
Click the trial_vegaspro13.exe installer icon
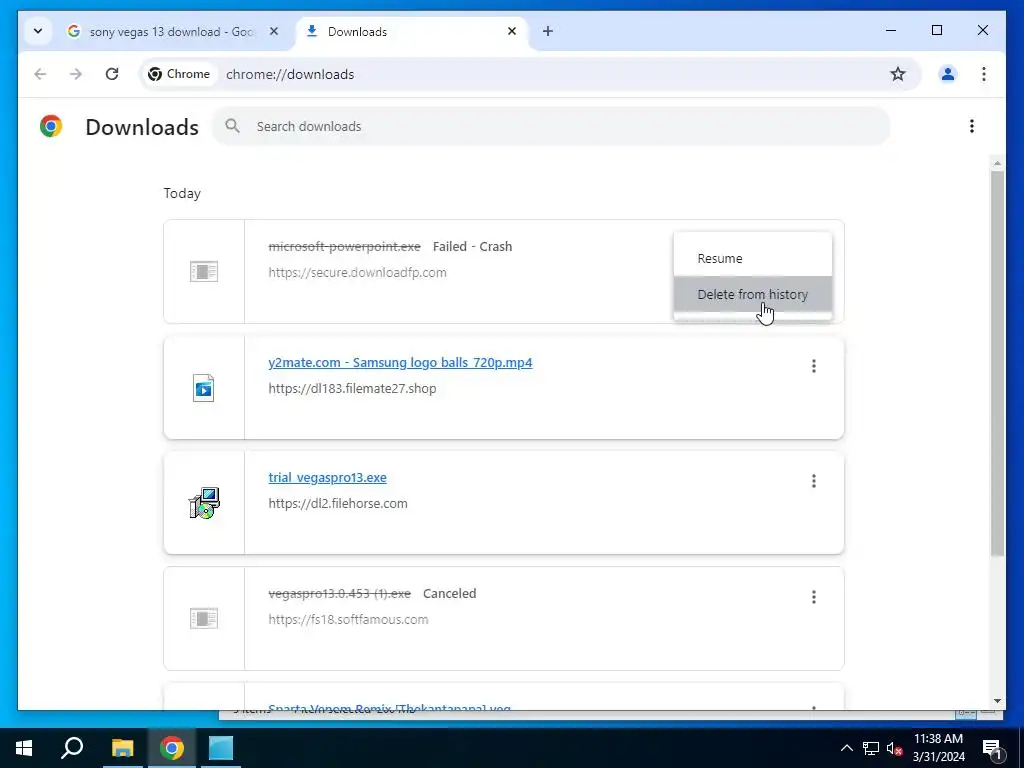coord(204,503)
